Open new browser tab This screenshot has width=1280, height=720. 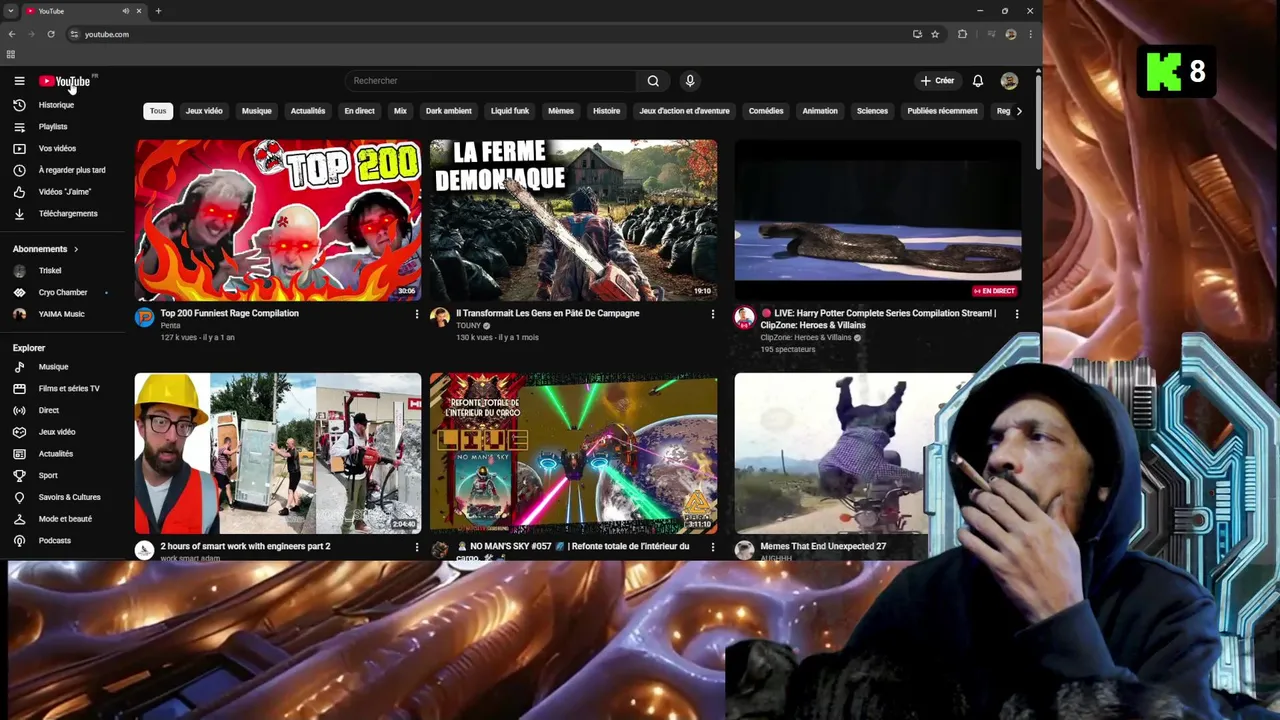158,11
